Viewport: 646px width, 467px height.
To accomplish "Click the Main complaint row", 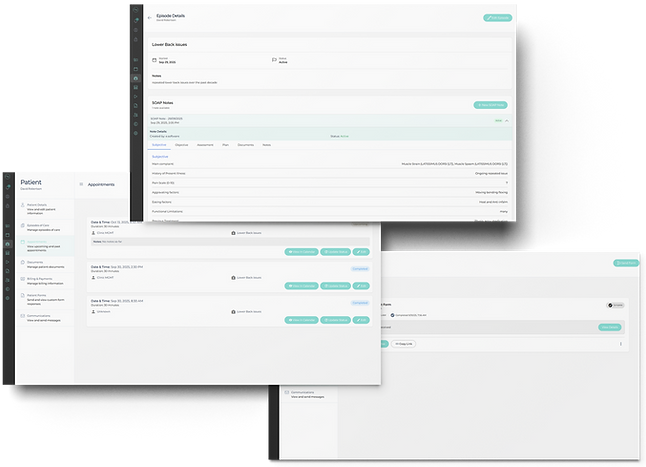I will coord(330,164).
